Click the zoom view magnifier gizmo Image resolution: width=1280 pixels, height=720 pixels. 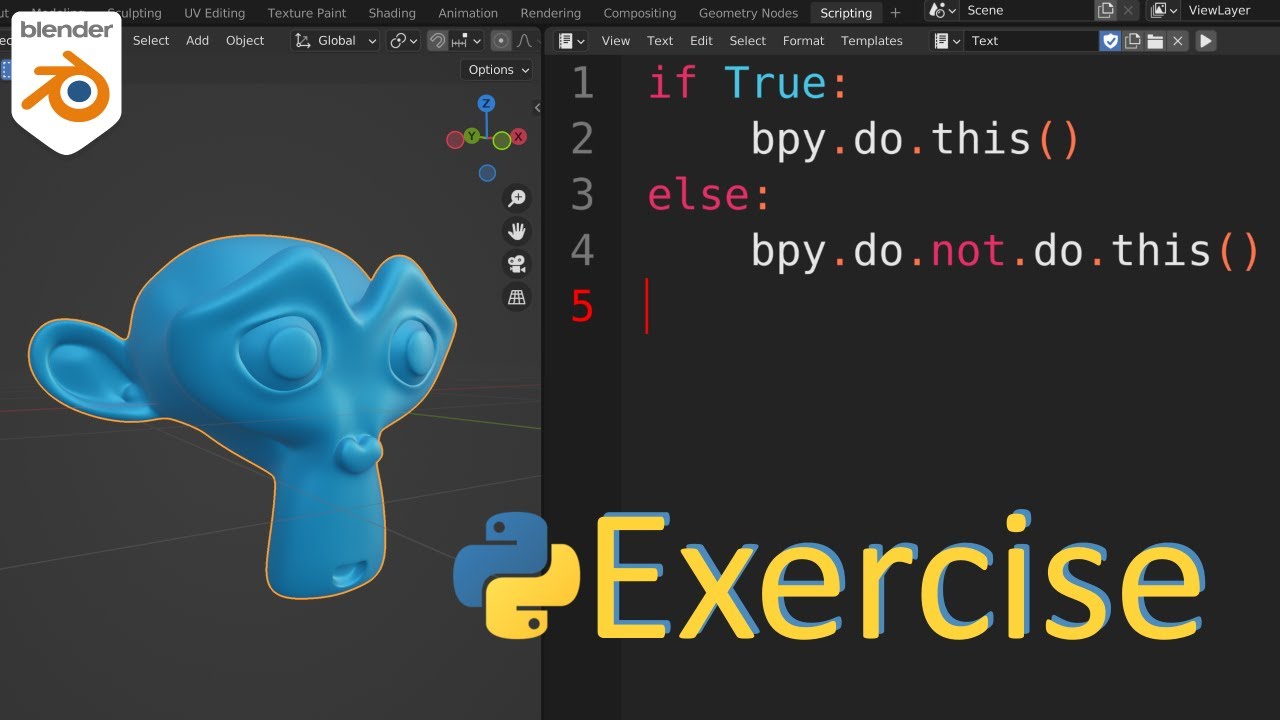point(517,198)
